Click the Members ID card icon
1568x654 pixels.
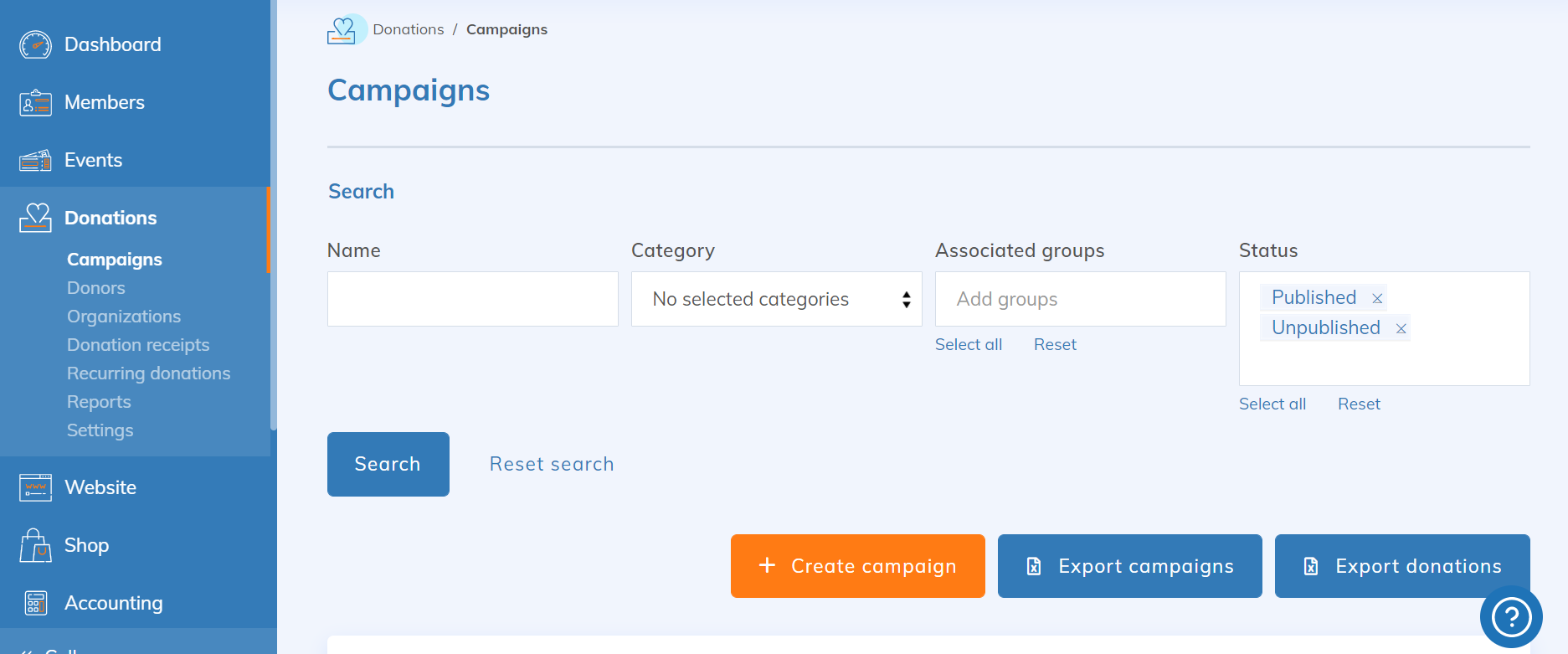(x=35, y=103)
